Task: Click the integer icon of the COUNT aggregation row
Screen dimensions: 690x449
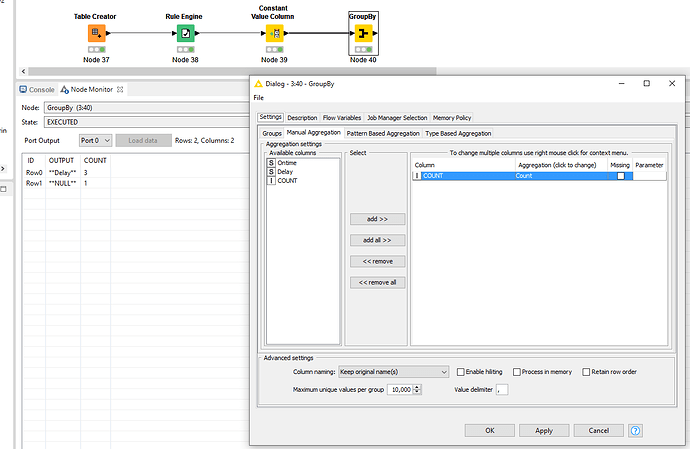Action: [417, 176]
